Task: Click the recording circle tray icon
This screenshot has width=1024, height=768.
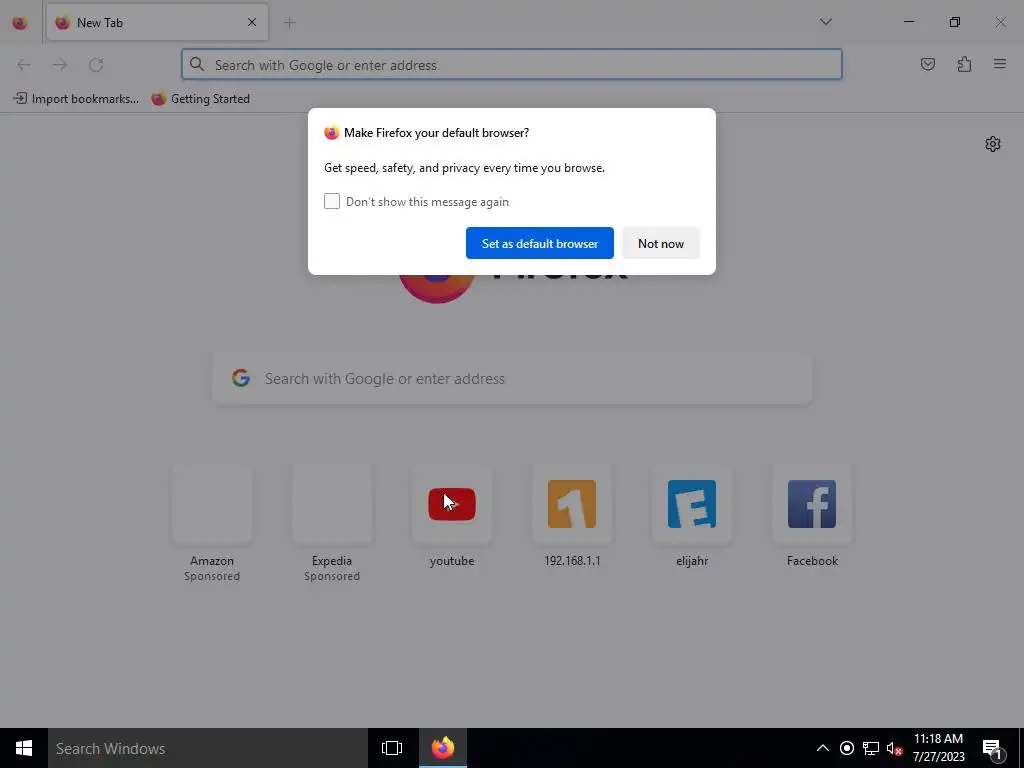Action: click(x=847, y=748)
